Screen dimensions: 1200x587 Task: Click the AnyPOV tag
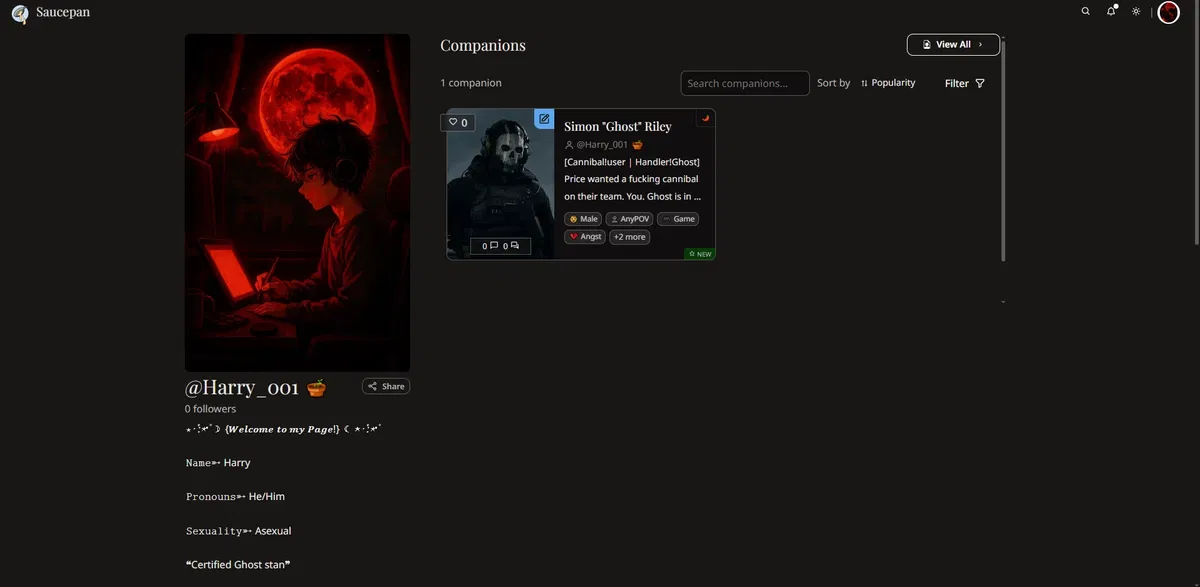[x=629, y=219]
